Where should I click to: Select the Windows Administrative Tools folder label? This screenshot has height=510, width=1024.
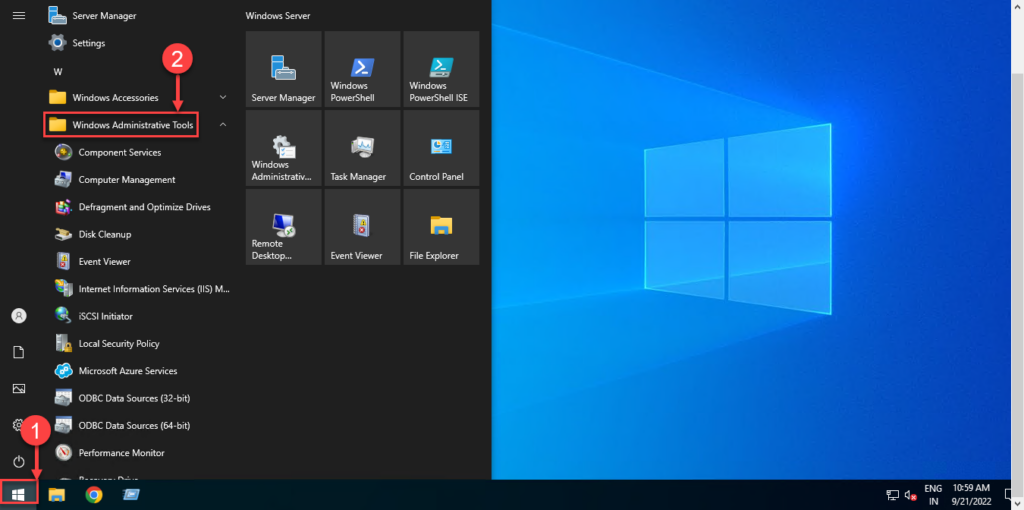pos(133,125)
